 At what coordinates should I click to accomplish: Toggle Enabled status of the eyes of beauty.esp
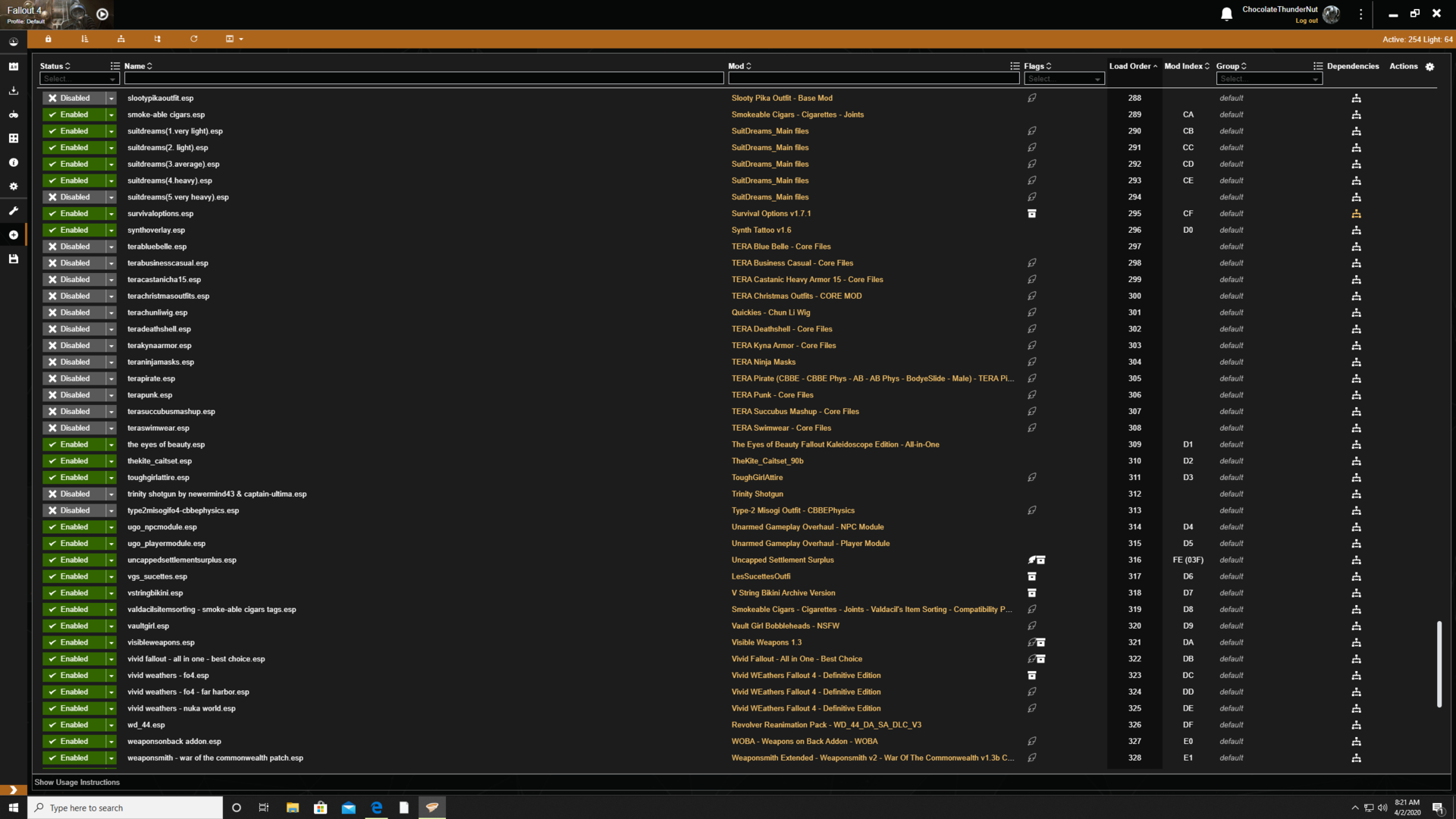[74, 445]
